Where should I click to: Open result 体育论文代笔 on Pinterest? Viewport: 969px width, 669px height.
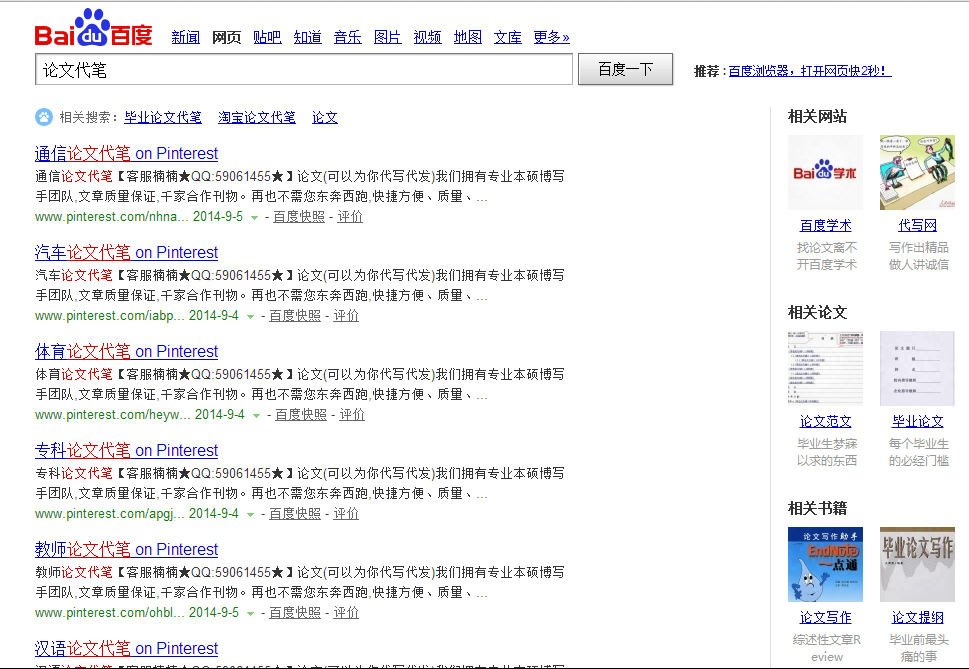point(126,351)
